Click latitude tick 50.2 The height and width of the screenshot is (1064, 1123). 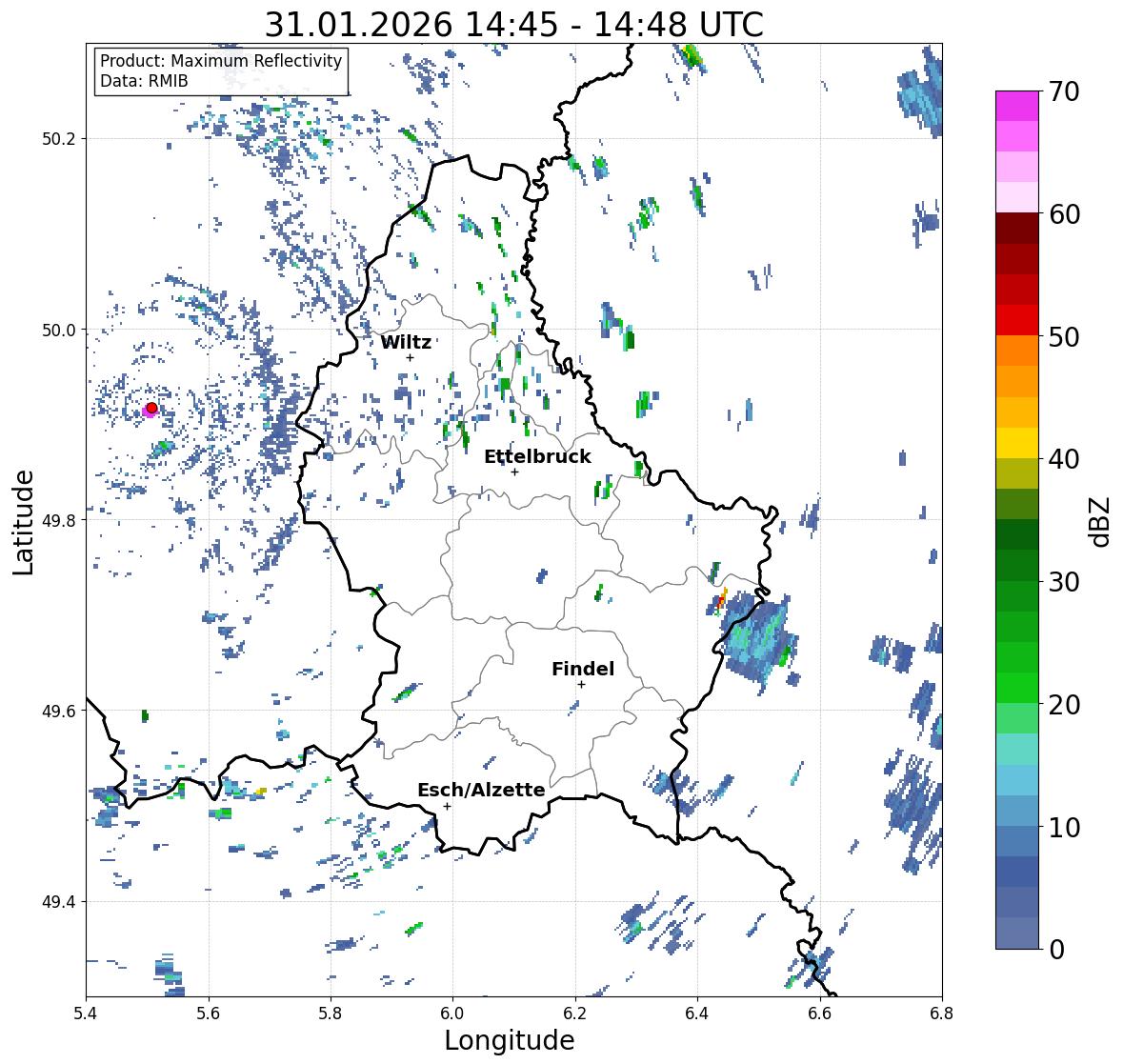[59, 139]
